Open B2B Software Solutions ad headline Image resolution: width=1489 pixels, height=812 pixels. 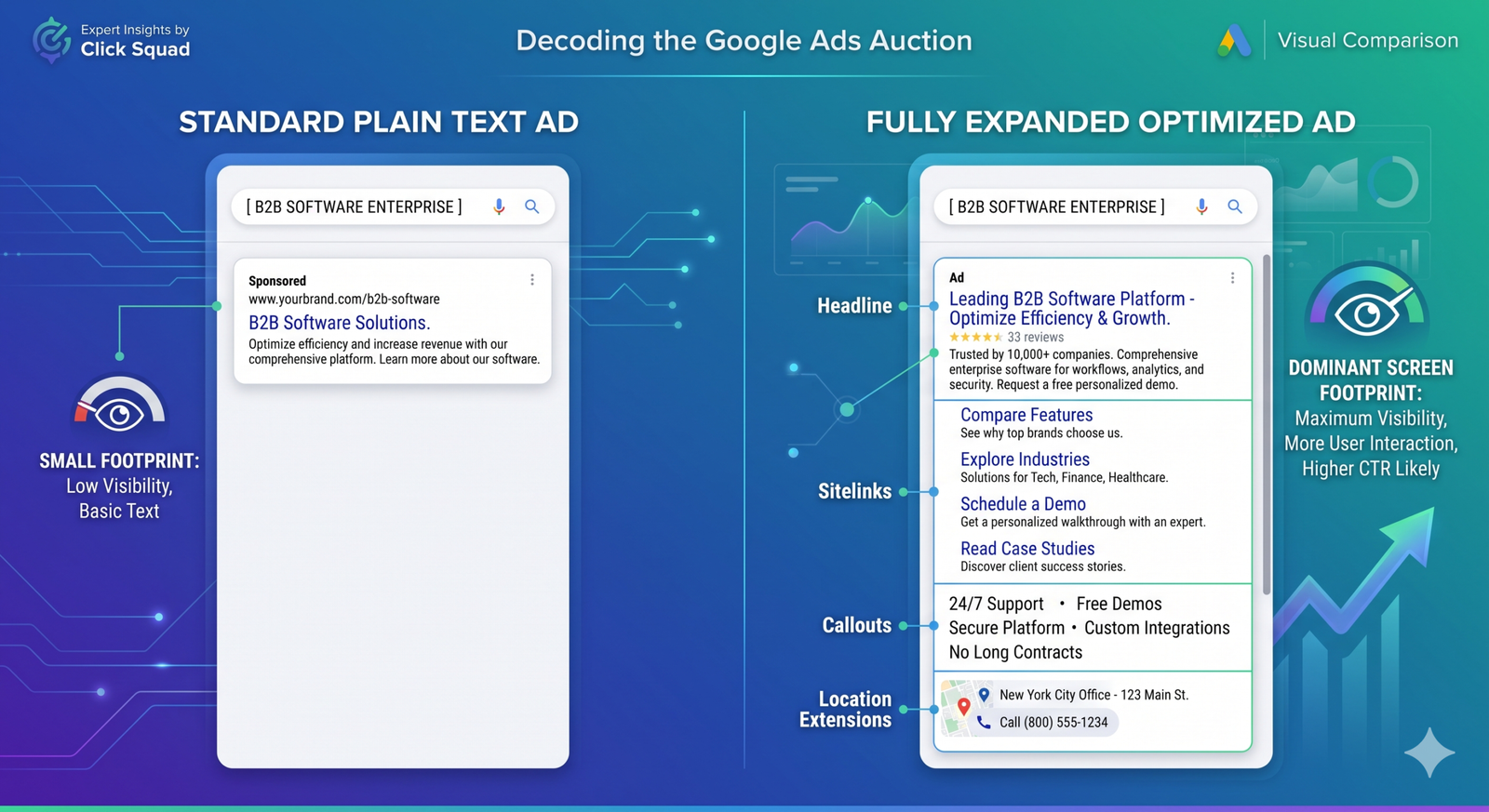click(x=339, y=323)
